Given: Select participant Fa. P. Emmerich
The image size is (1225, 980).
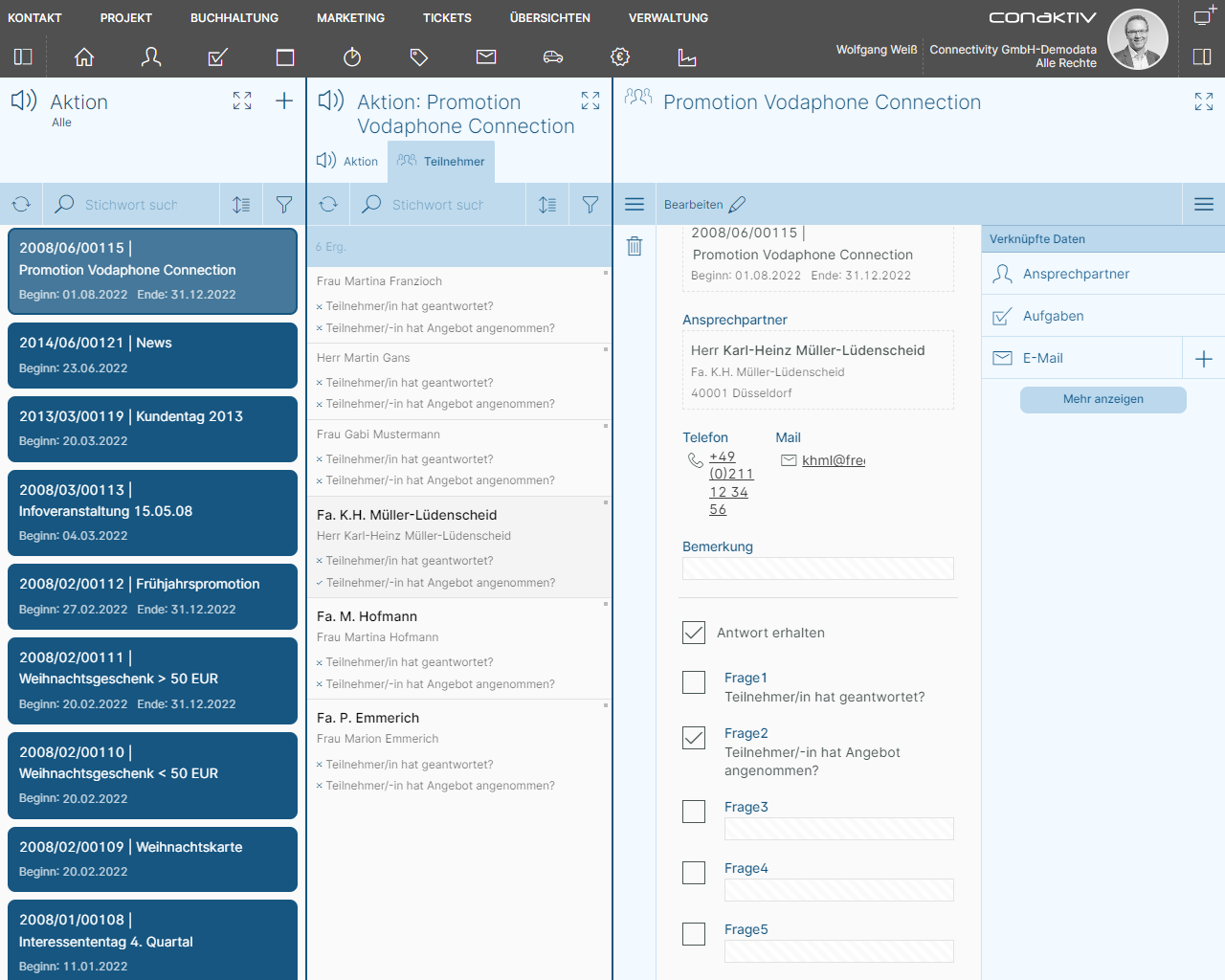Looking at the screenshot, I should 459,750.
